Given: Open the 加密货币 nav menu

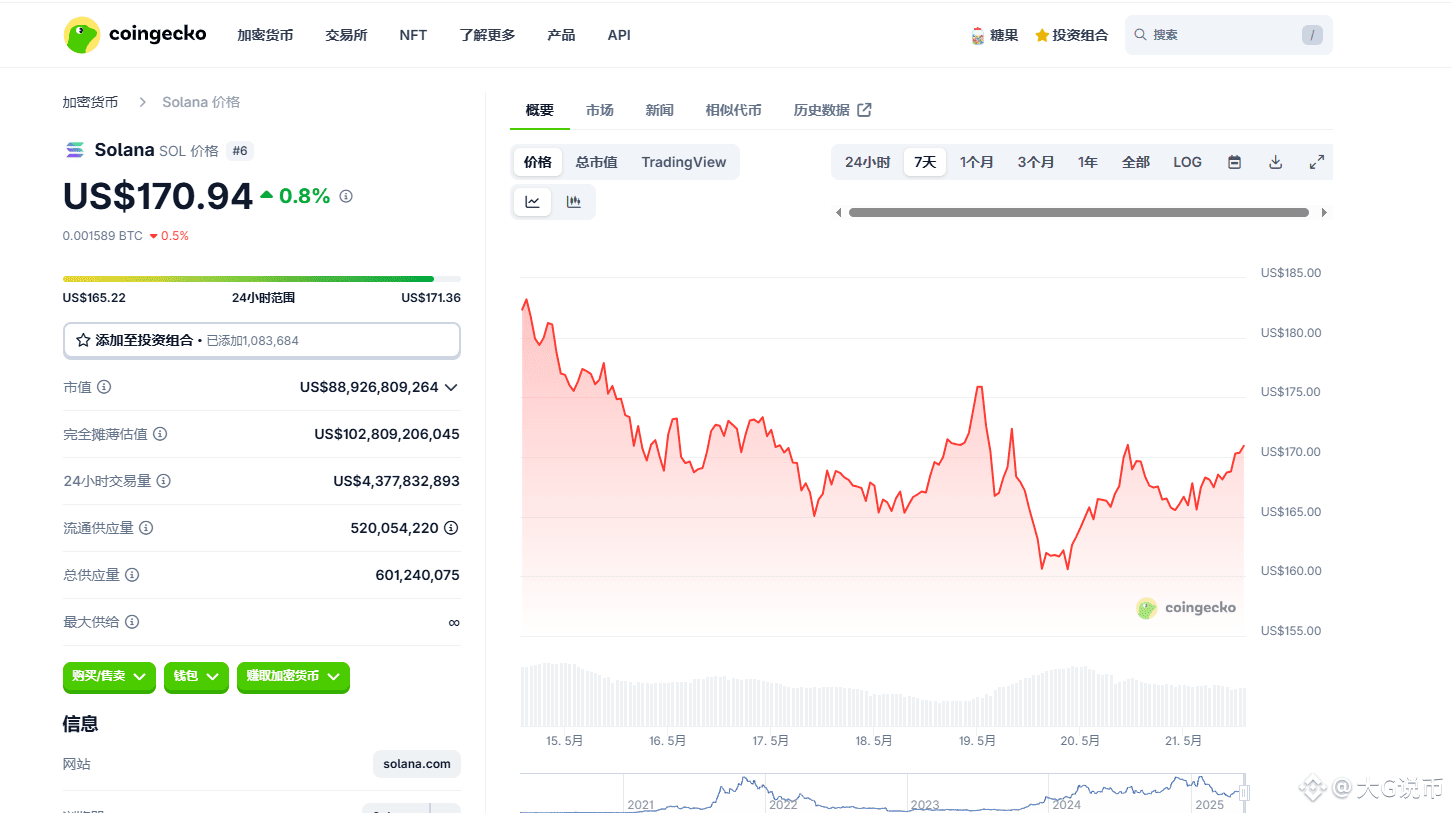Looking at the screenshot, I should (x=265, y=35).
